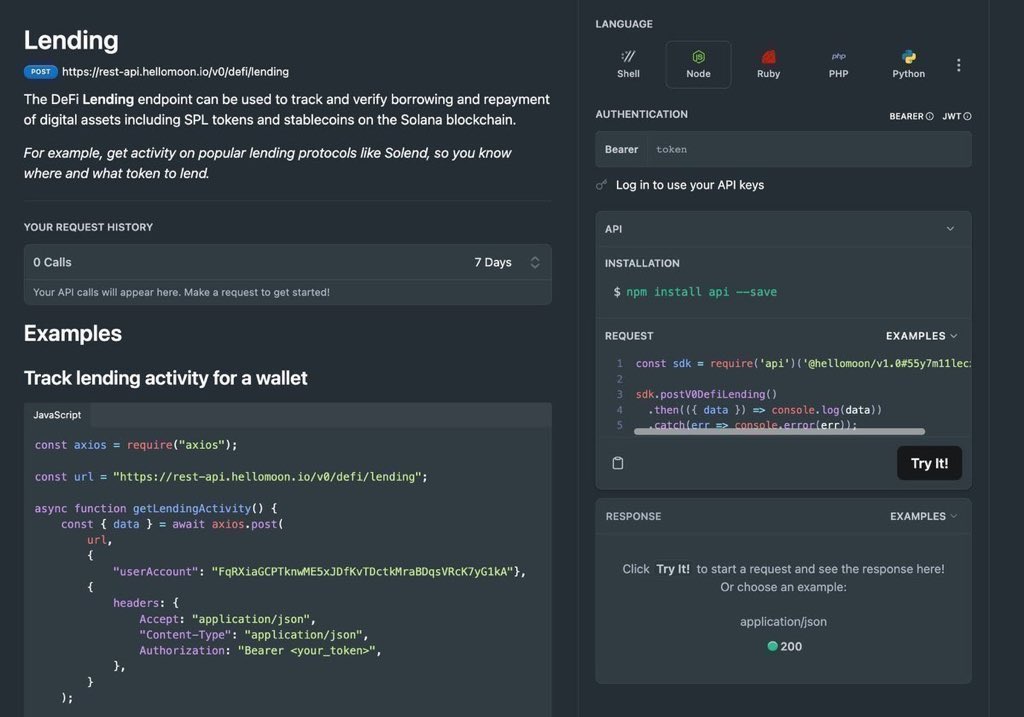
Task: Click the Authorization Bearer your_token line
Action: [260, 650]
